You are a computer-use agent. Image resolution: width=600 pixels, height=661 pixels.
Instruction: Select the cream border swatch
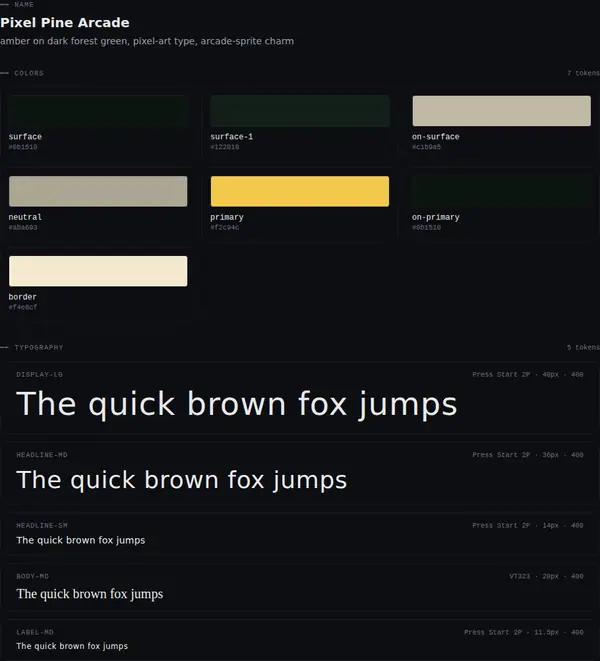click(x=98, y=271)
